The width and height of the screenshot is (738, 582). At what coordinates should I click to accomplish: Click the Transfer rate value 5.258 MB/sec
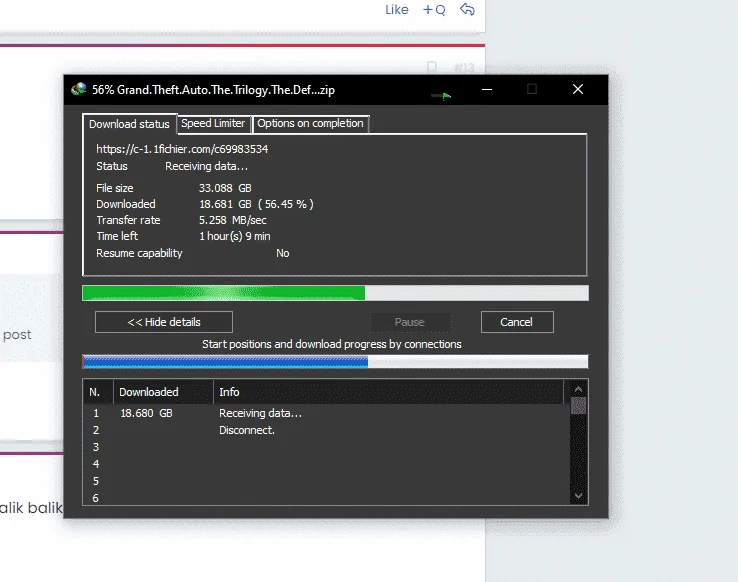pos(233,220)
